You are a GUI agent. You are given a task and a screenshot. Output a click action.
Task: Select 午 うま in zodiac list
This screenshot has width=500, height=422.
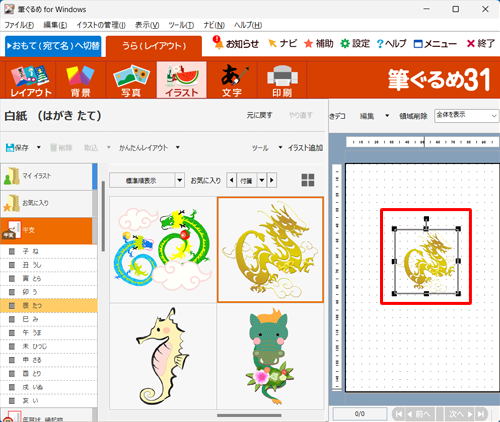tap(49, 333)
